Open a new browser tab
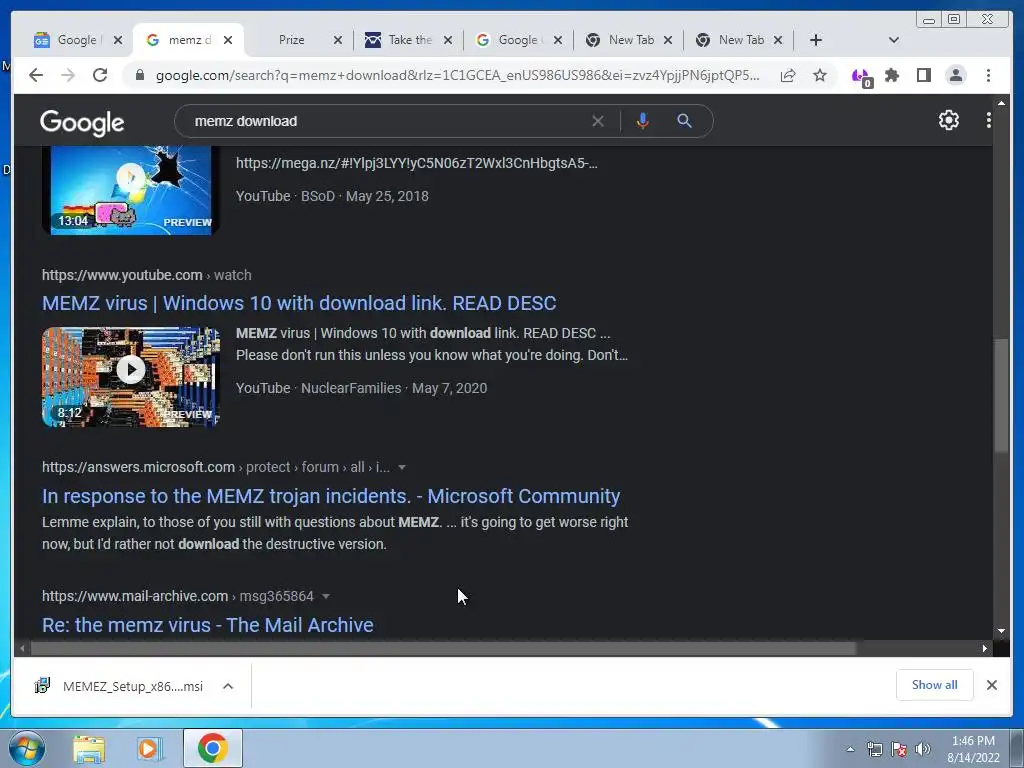Screen dimensions: 1024x768 pyautogui.click(x=816, y=40)
